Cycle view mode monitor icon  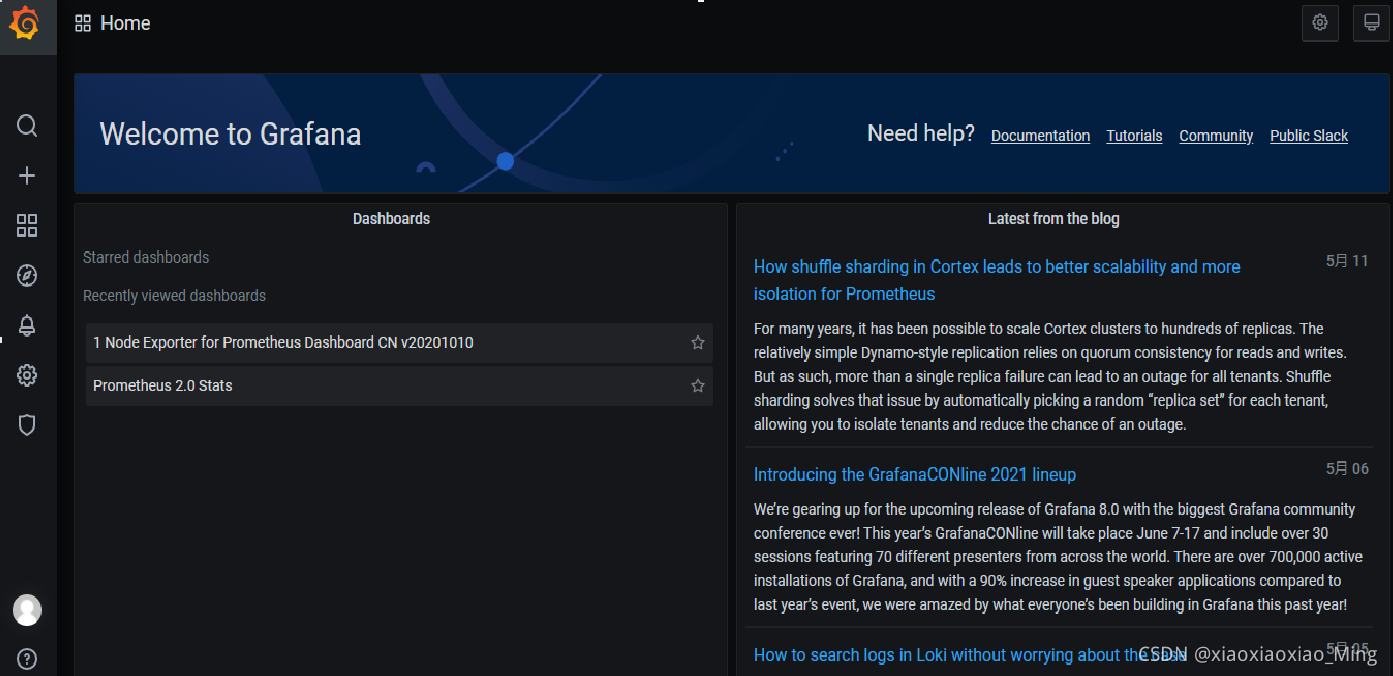1371,23
